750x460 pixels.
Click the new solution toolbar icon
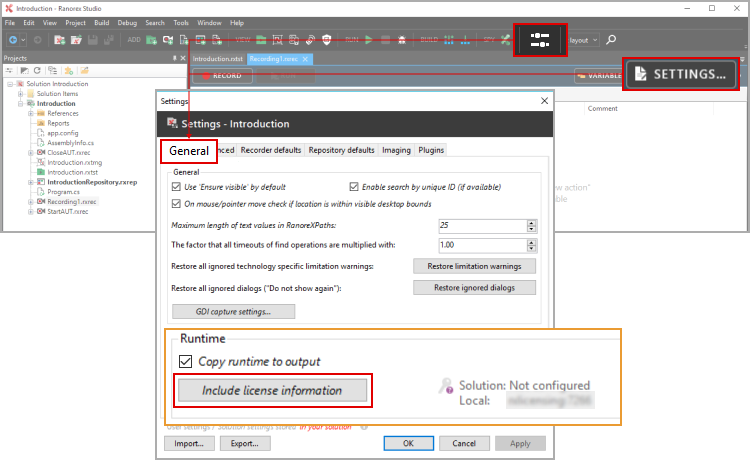(59, 40)
